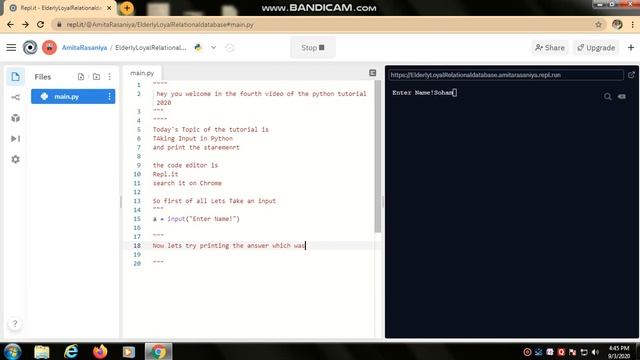The image size is (640, 360).
Task: Click the ElderlyLoyalRelational repl name
Action: (151, 48)
